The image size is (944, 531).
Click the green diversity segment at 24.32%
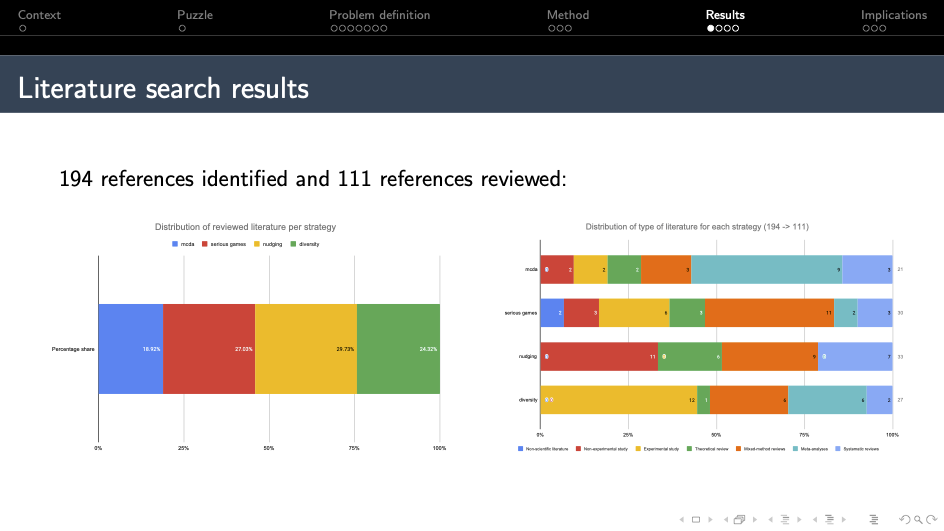(x=398, y=349)
